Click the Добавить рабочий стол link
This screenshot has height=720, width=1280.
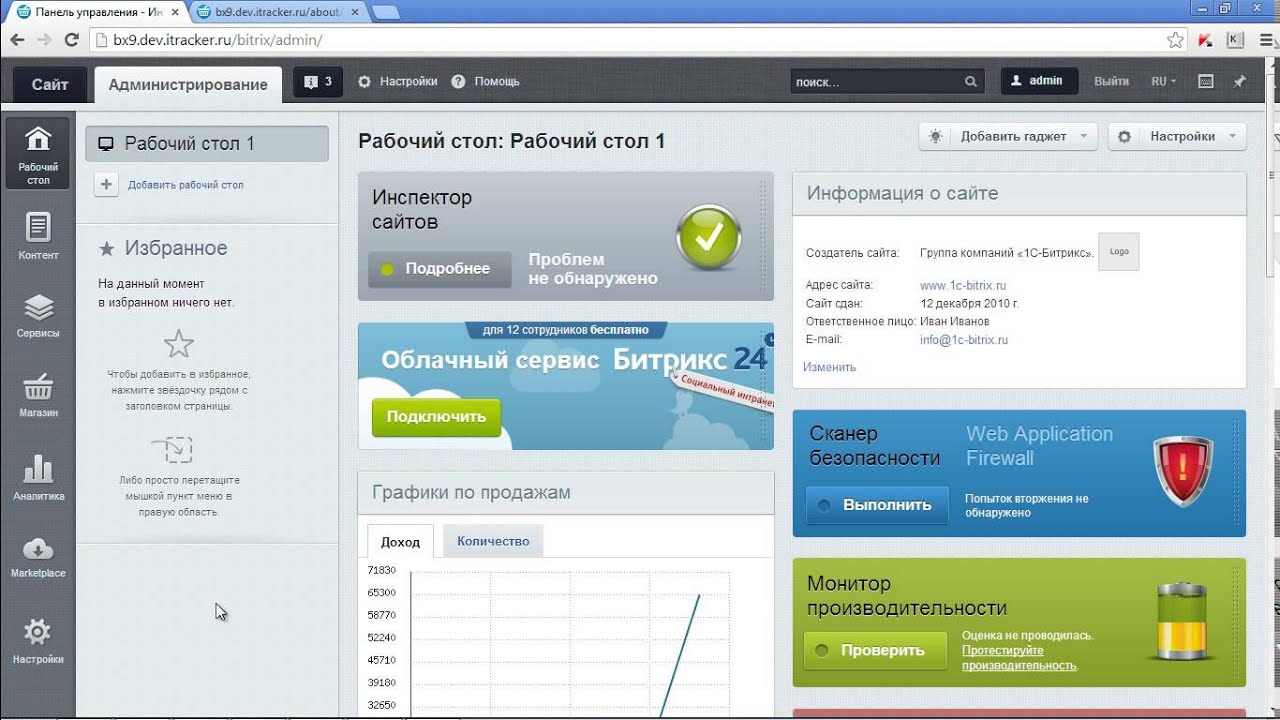click(186, 185)
